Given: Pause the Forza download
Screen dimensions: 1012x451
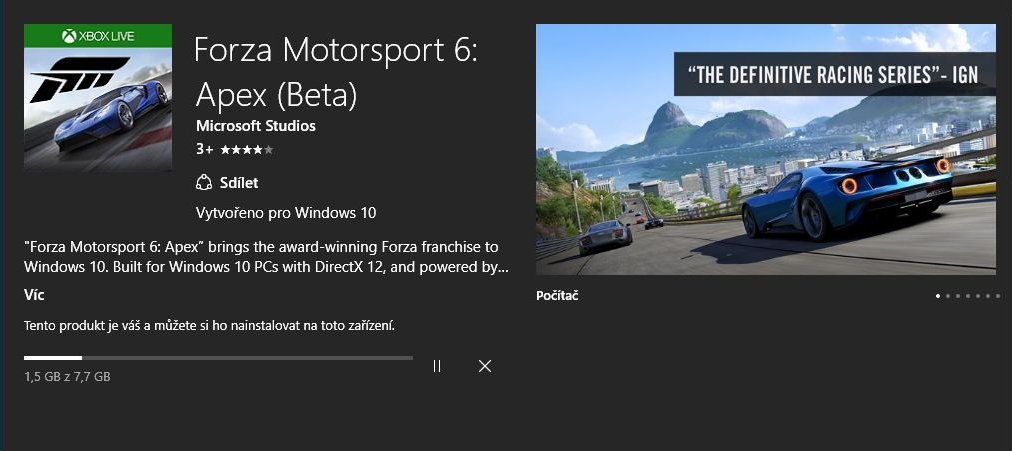Looking at the screenshot, I should [x=437, y=366].
